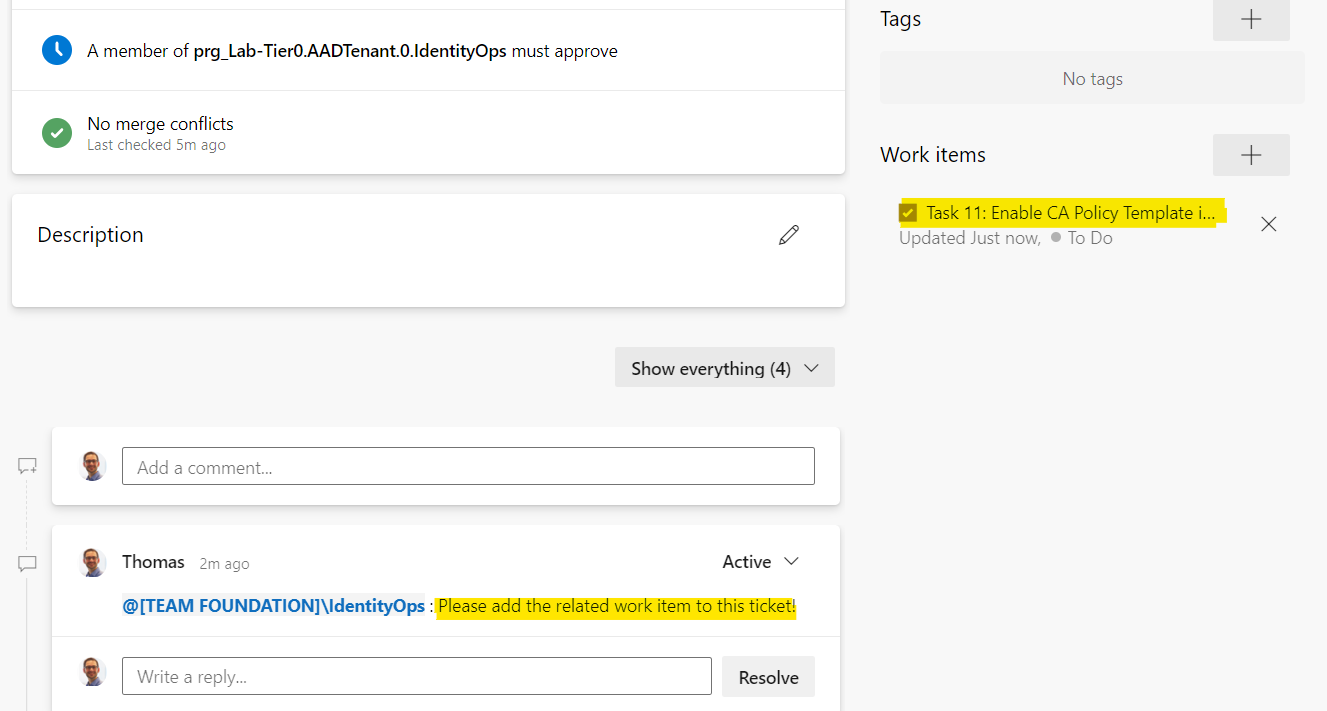Screen dimensions: 1327x711
Task: Click the 2m ago comment timestamp
Action: 224,564
